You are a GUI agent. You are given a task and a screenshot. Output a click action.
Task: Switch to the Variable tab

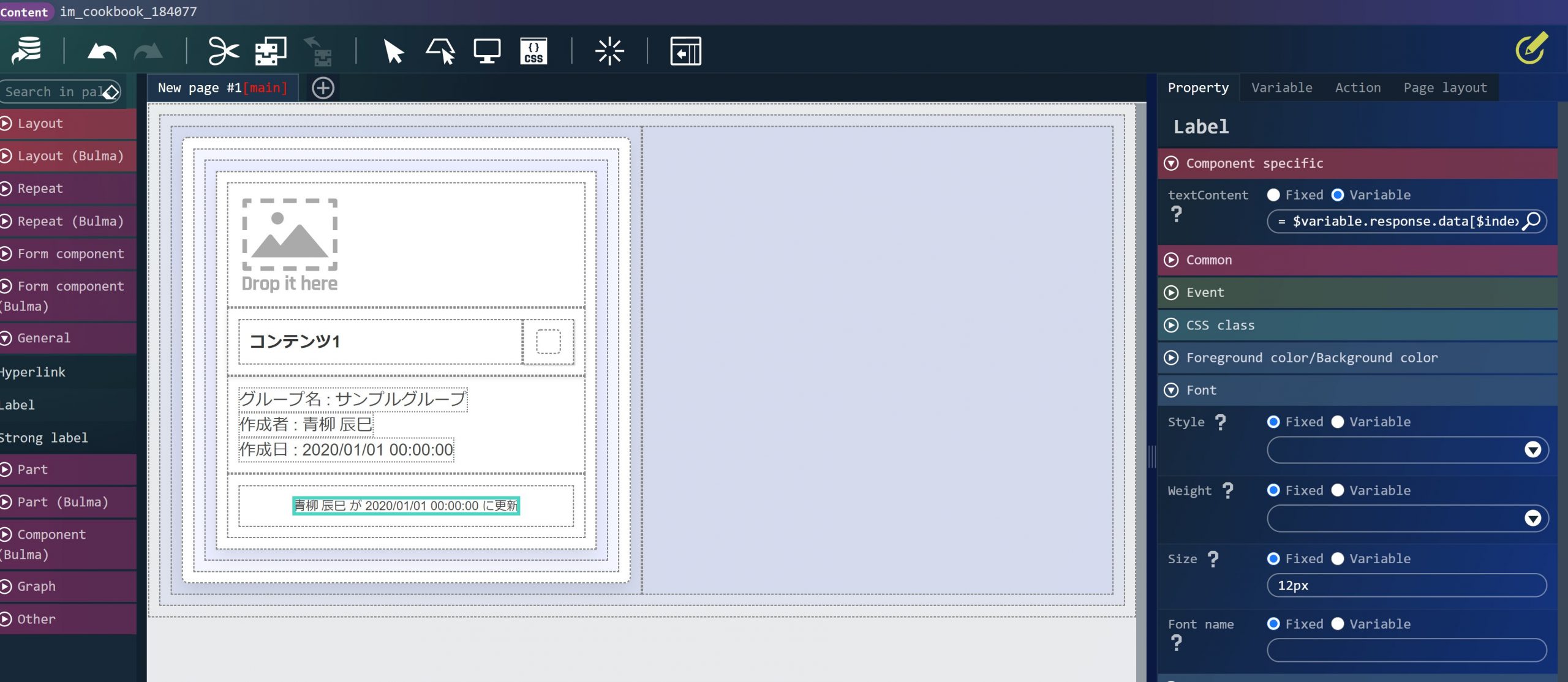click(1281, 88)
